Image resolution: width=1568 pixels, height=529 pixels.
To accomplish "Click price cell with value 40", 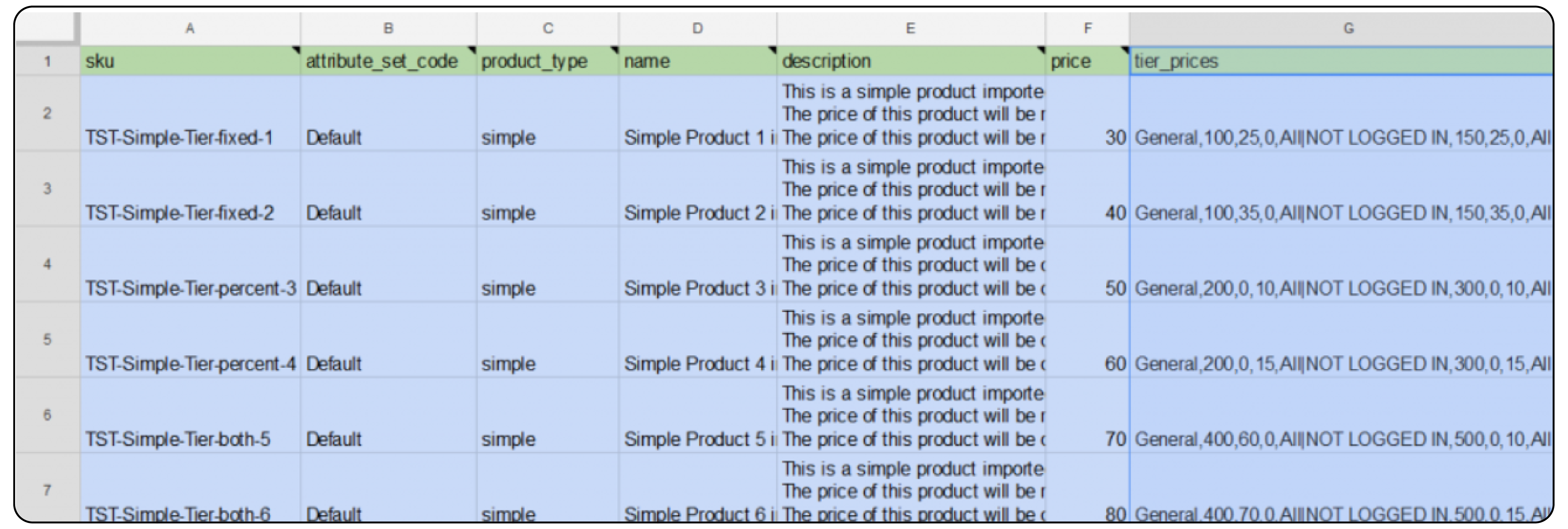I will [1088, 189].
